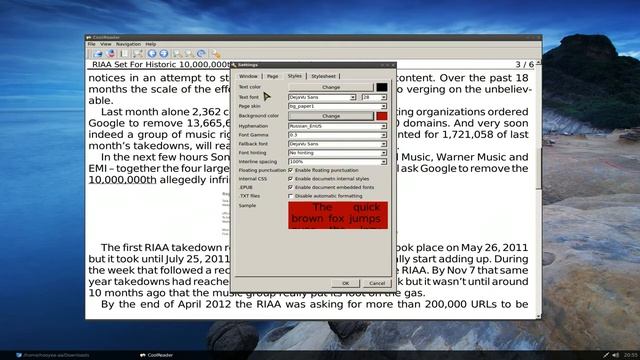Switch to the Page tab in Settings

[x=272, y=76]
